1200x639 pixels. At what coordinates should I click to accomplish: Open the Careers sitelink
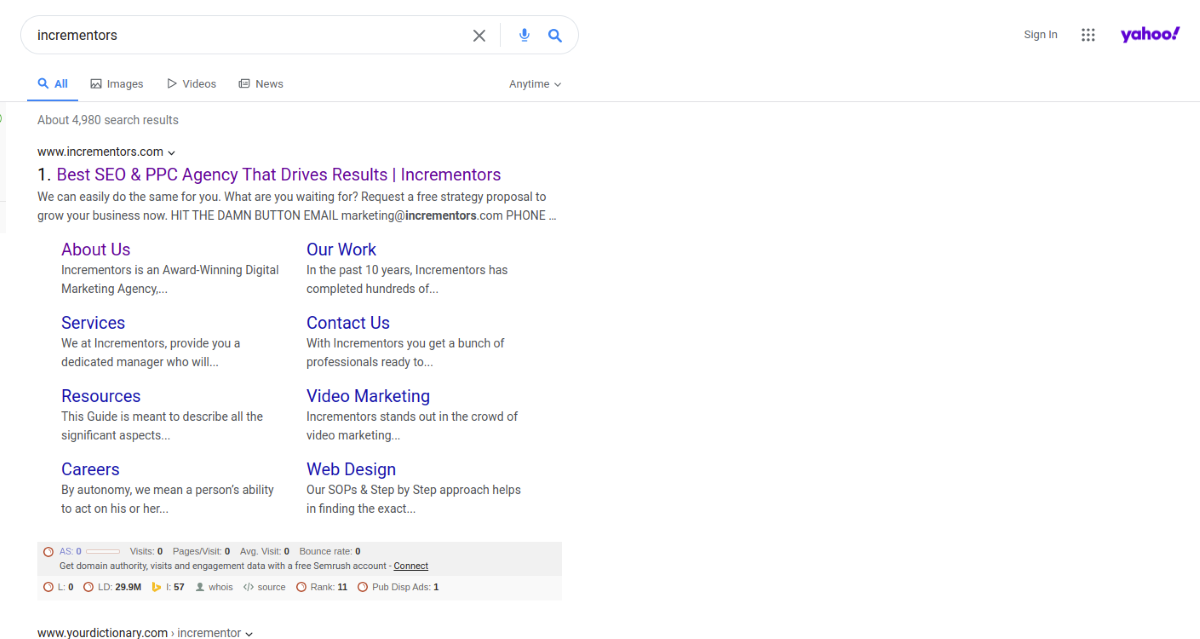(x=90, y=469)
